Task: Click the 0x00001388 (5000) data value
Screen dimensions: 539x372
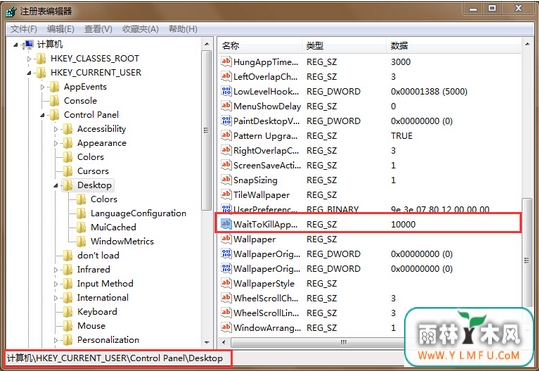Action: click(x=429, y=91)
